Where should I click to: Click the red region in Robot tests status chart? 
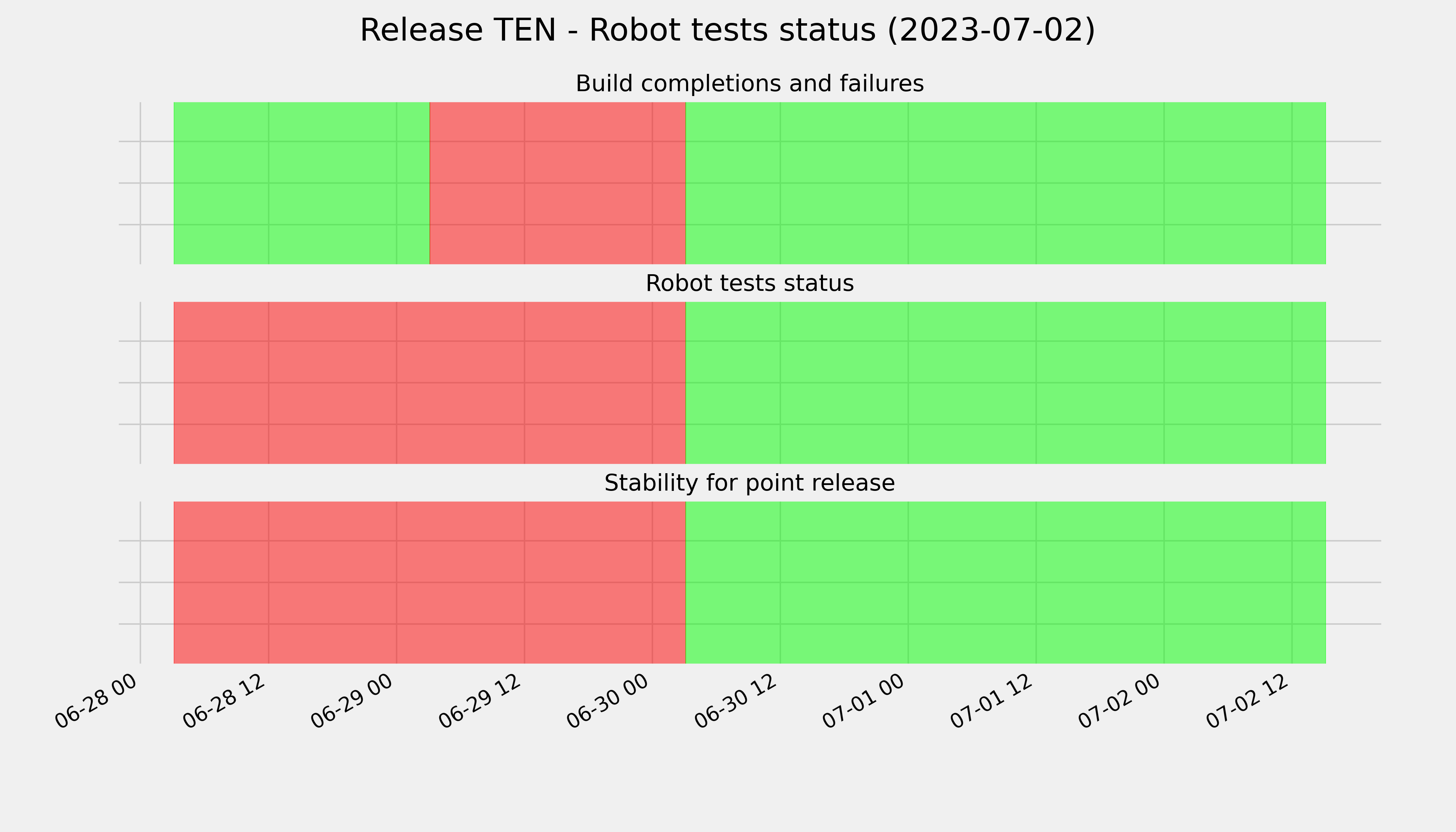[x=430, y=383]
